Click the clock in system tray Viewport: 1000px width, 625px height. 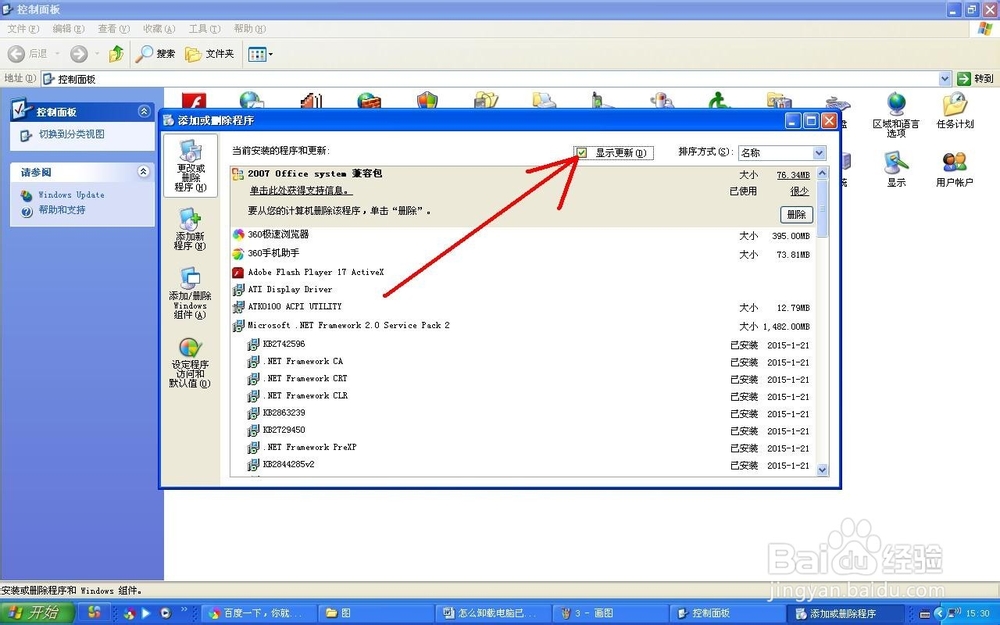point(977,614)
